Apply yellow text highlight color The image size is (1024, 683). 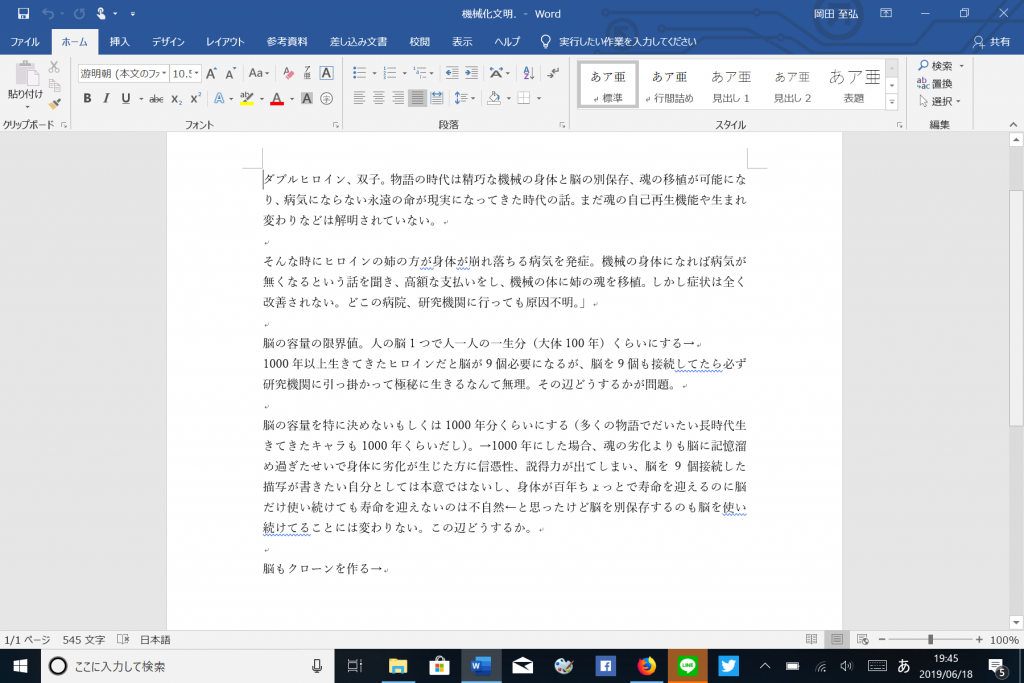pyautogui.click(x=246, y=99)
